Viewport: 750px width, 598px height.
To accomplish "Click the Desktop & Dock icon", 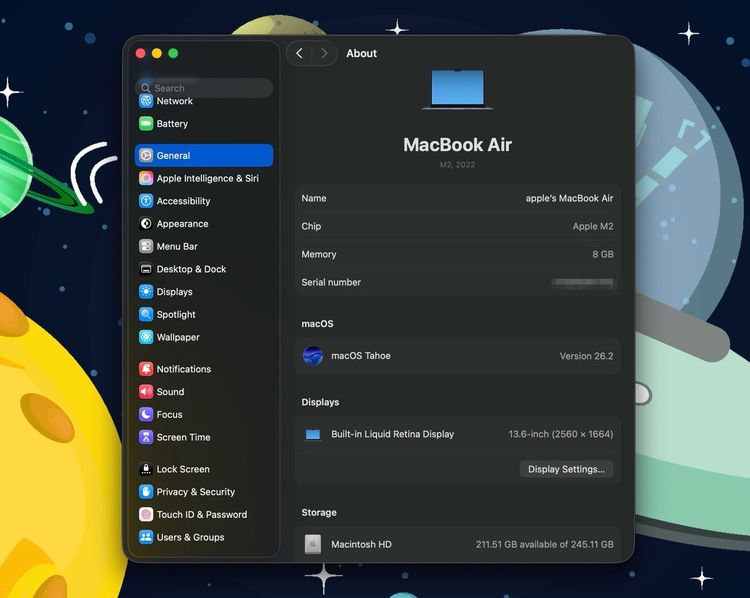I will (x=146, y=269).
